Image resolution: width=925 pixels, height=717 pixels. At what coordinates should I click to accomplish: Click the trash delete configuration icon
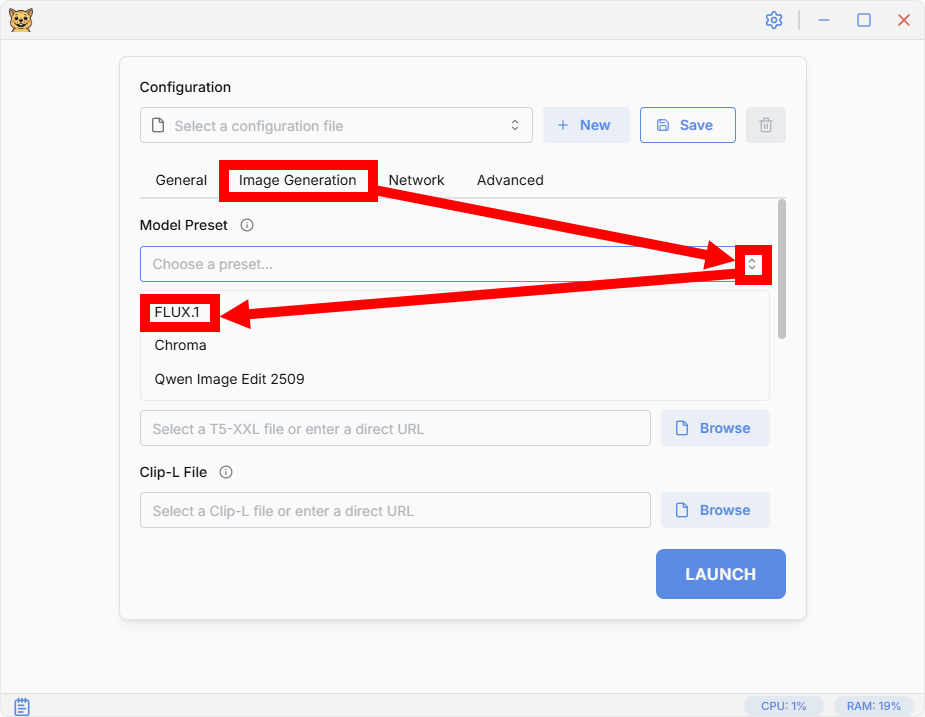click(766, 125)
